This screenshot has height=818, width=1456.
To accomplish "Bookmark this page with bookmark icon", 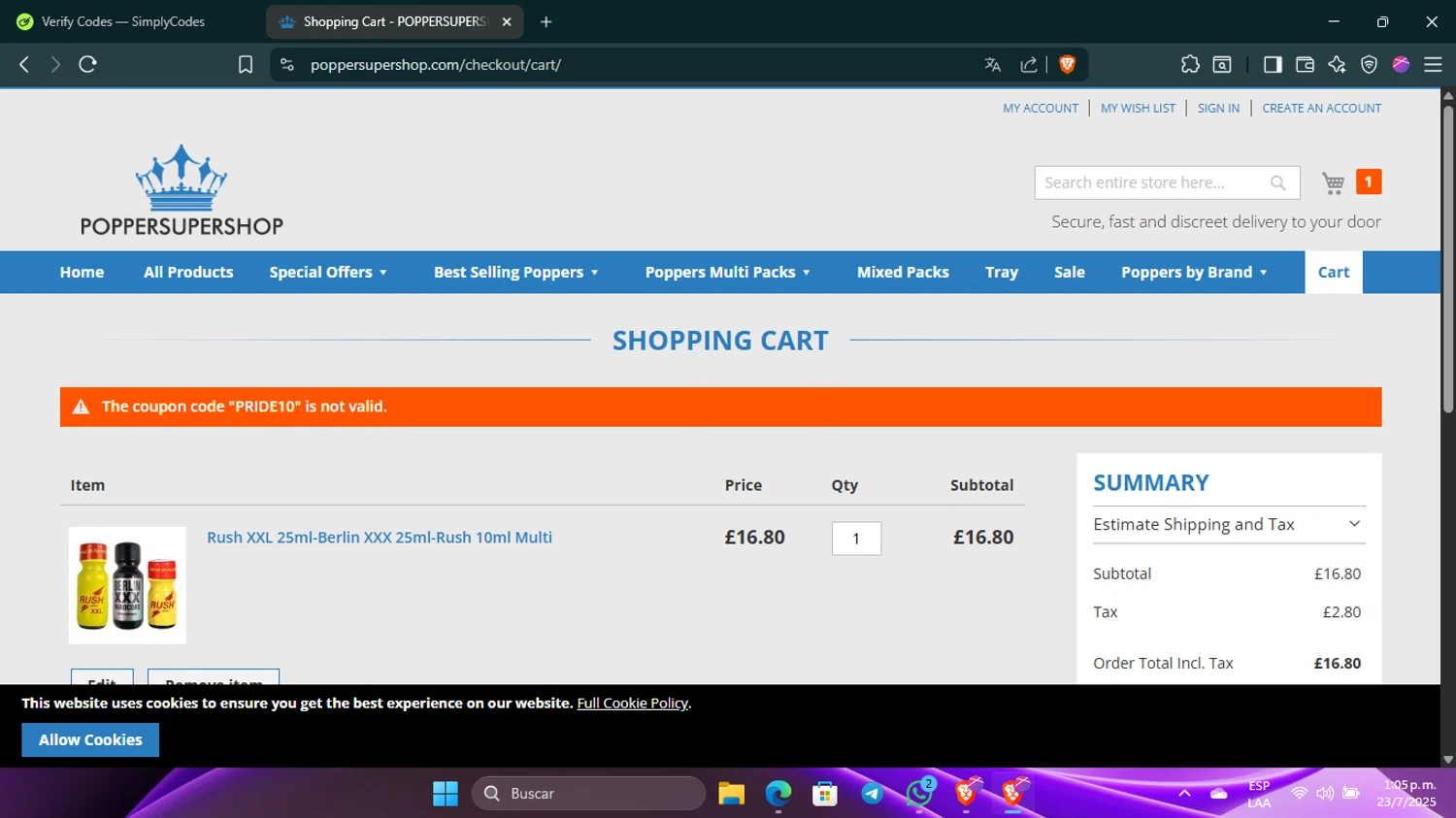I will tap(246, 64).
